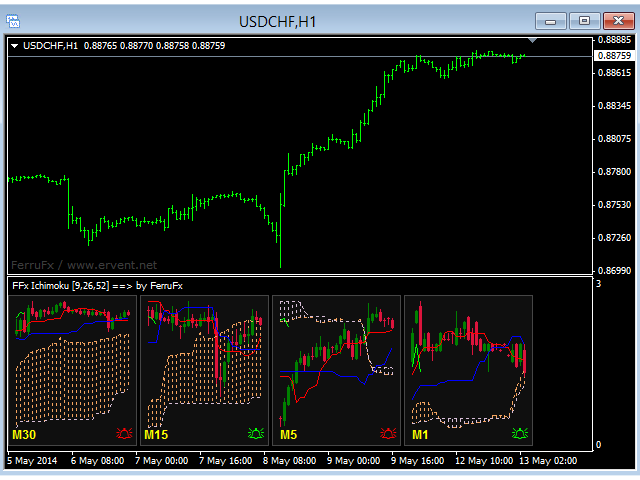
Task: Click the red alarm bell on M5 panel
Action: click(x=388, y=433)
